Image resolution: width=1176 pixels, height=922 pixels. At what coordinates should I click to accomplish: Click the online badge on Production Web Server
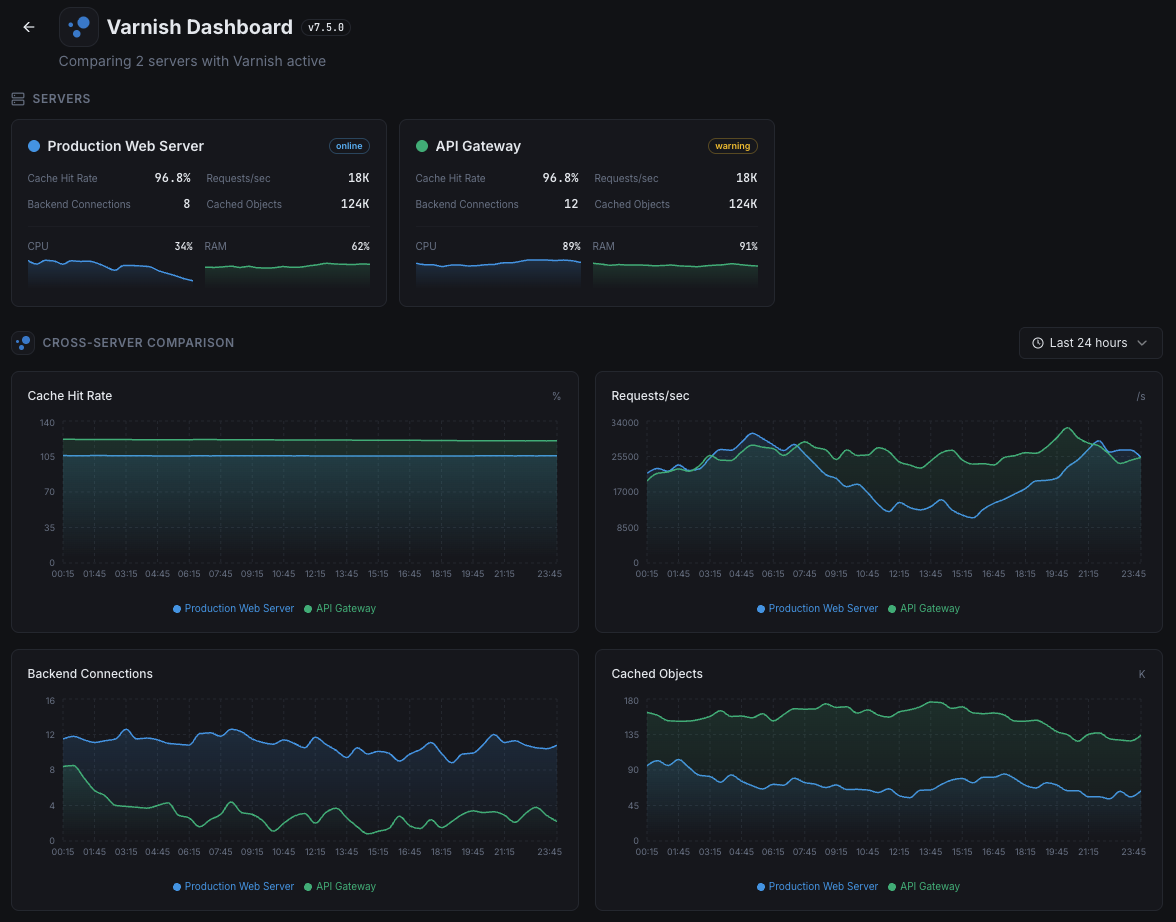click(x=349, y=145)
